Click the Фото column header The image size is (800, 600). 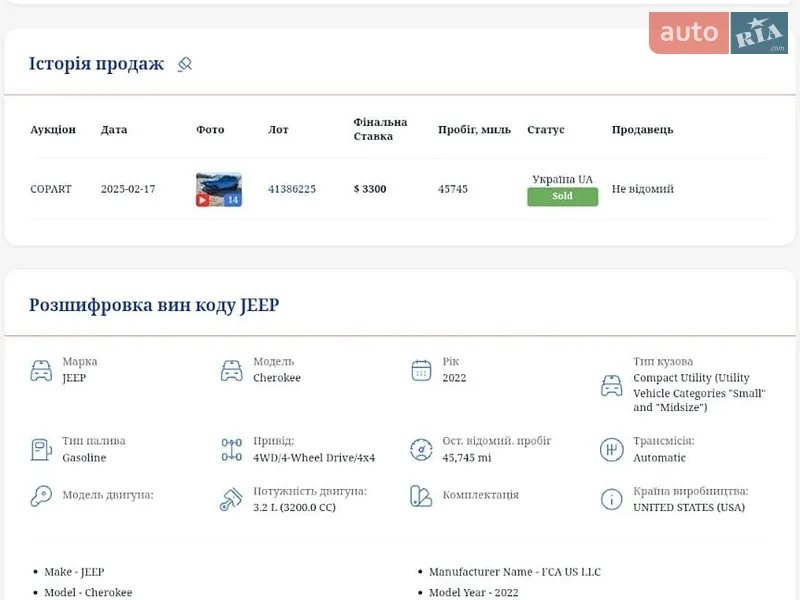click(210, 130)
